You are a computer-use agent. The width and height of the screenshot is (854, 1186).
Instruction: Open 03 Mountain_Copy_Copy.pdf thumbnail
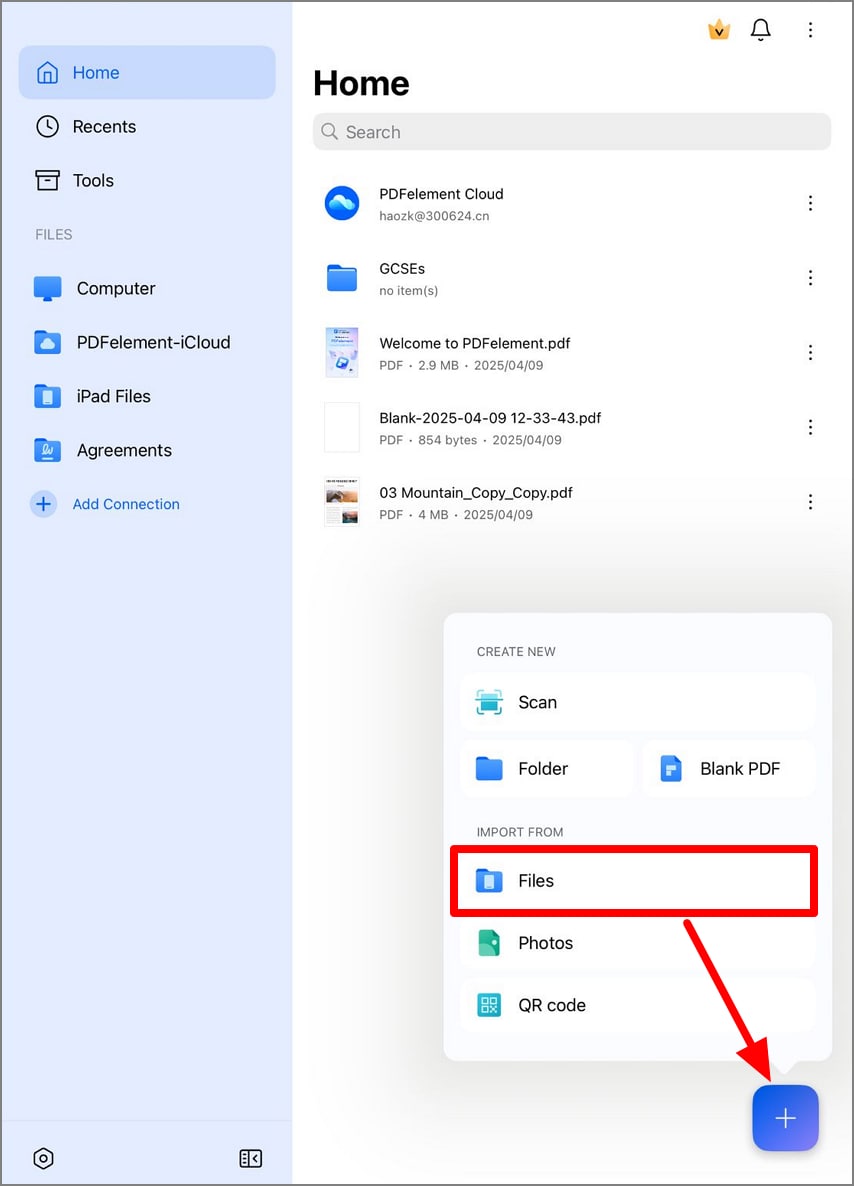point(342,501)
